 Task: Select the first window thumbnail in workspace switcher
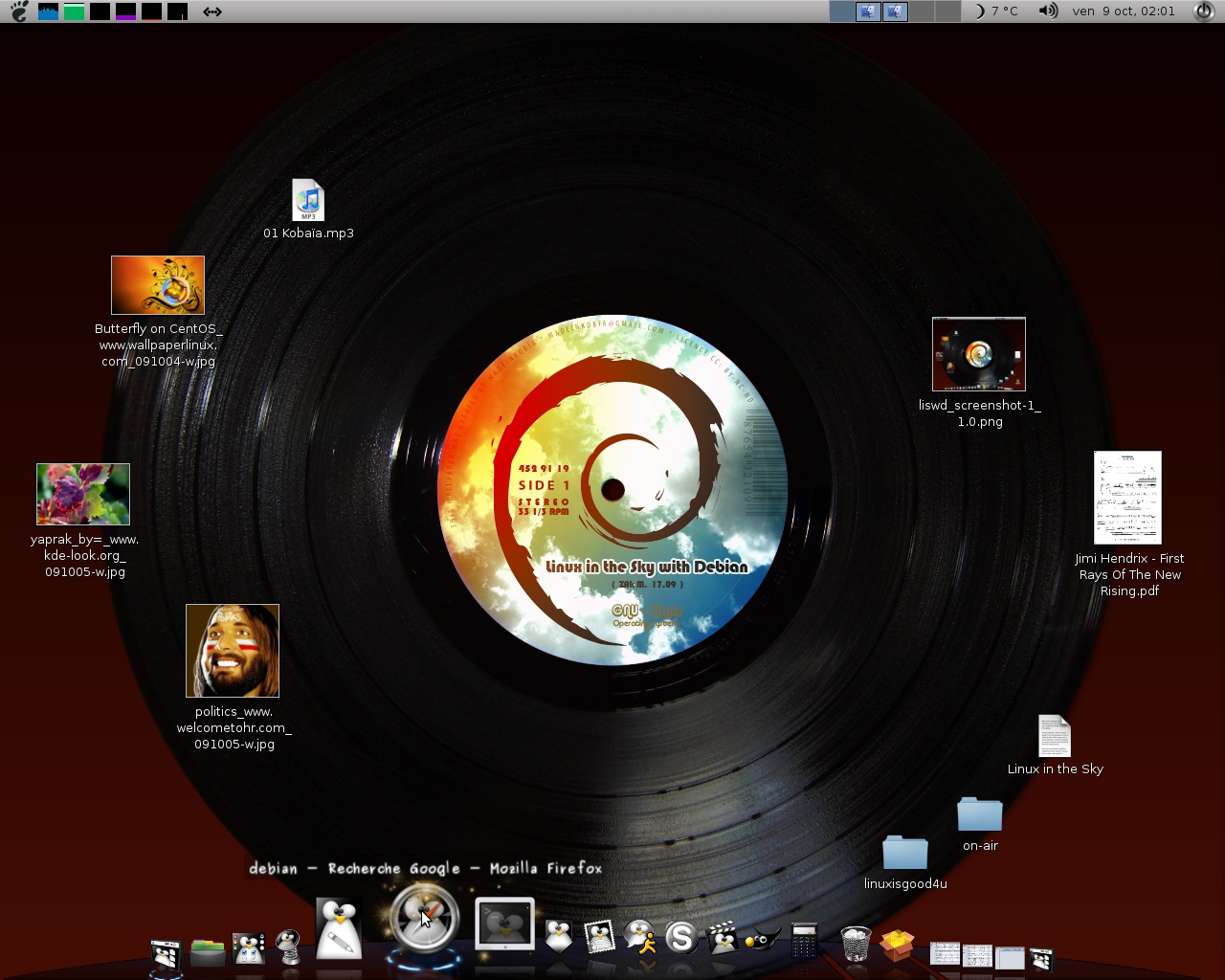coord(868,11)
